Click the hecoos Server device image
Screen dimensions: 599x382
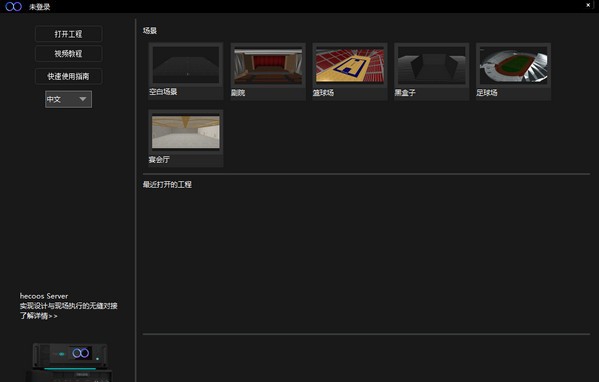click(70, 362)
